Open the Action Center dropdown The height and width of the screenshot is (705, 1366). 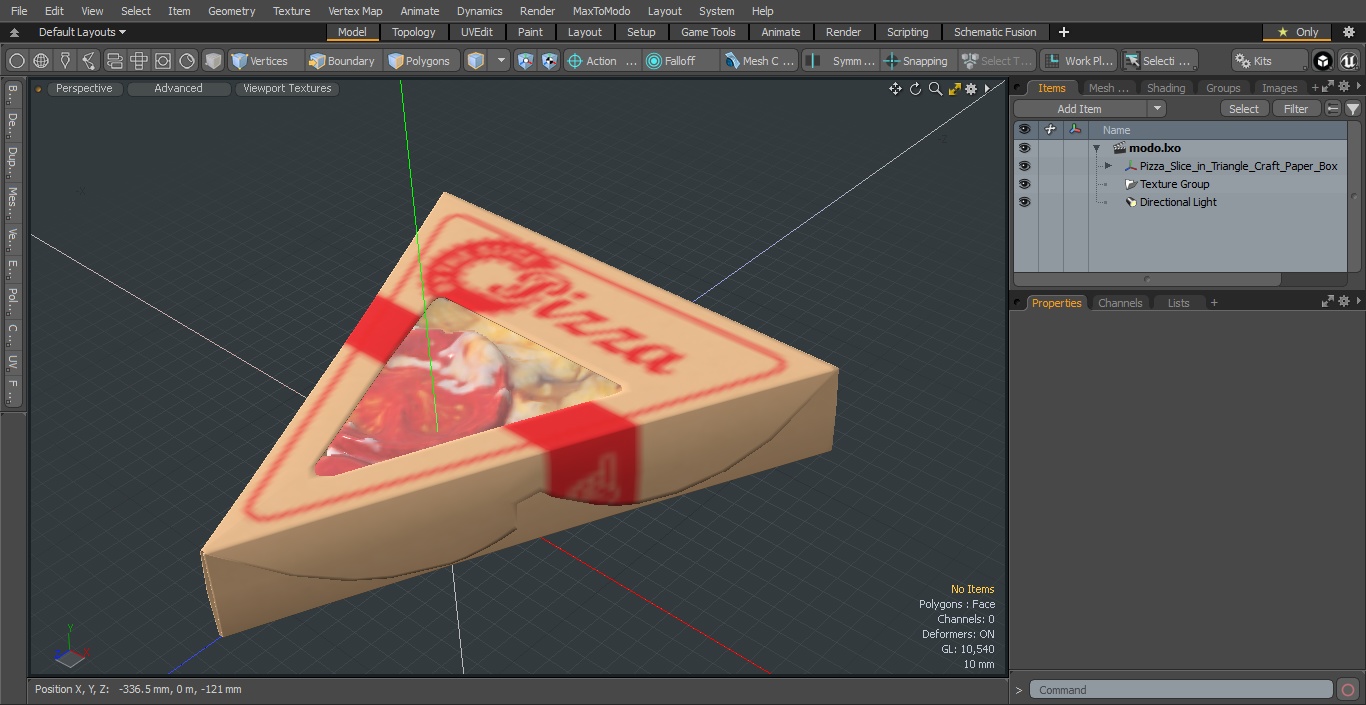coord(602,61)
